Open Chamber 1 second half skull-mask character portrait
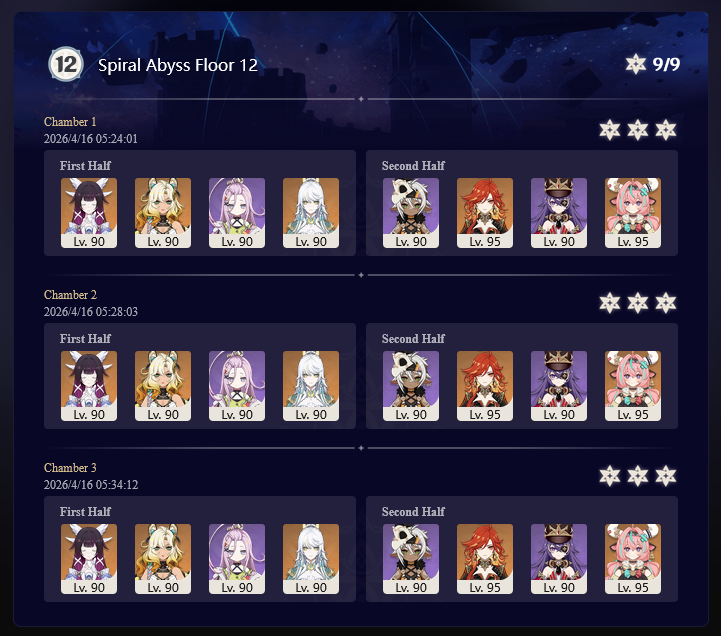The height and width of the screenshot is (636, 721). (411, 213)
